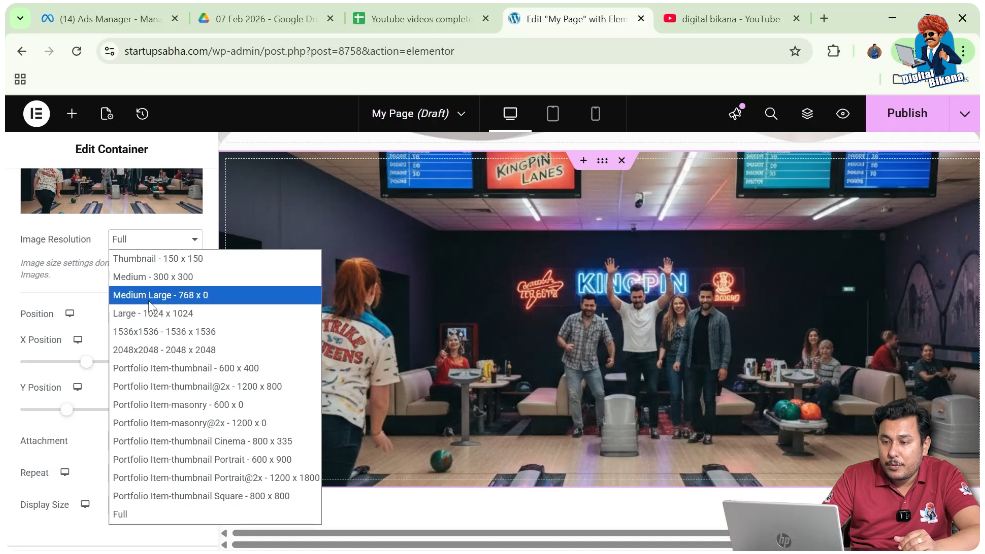Delete container using the X handle
Screen dimensions: 985x554
pyautogui.click(x=621, y=160)
